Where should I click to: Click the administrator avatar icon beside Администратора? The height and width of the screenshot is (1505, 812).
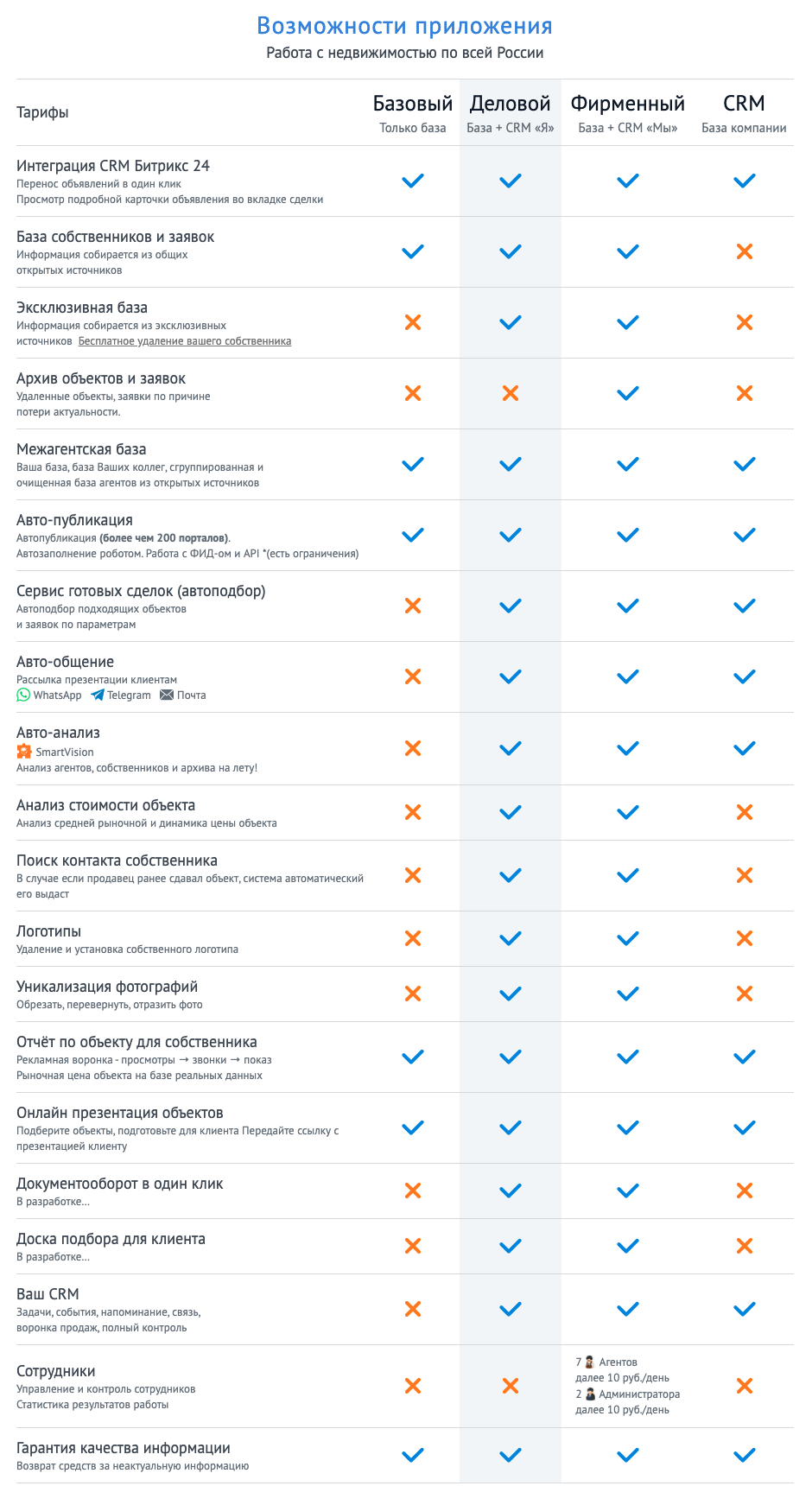[590, 1394]
